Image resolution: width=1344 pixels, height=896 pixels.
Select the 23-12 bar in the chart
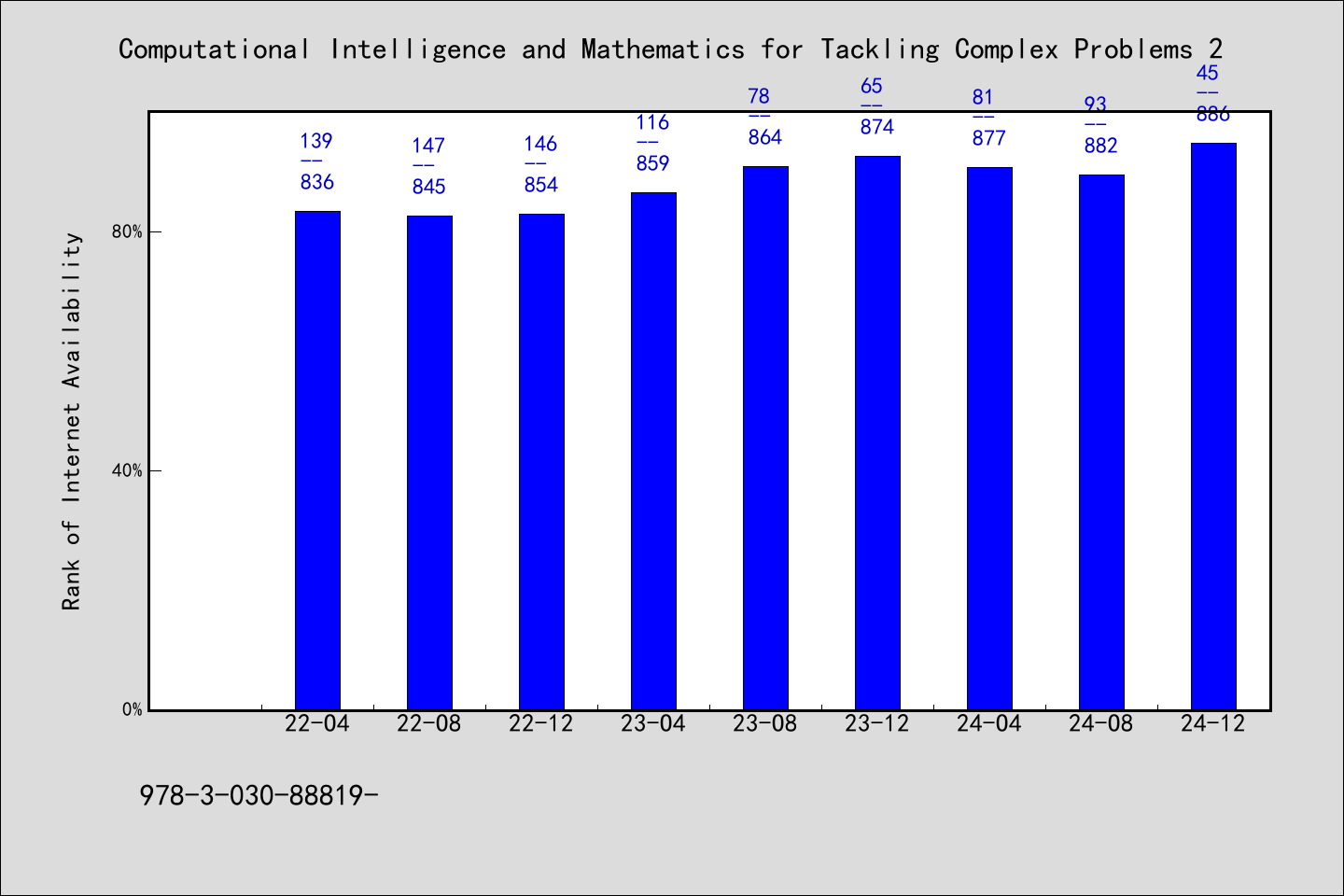tap(877, 433)
